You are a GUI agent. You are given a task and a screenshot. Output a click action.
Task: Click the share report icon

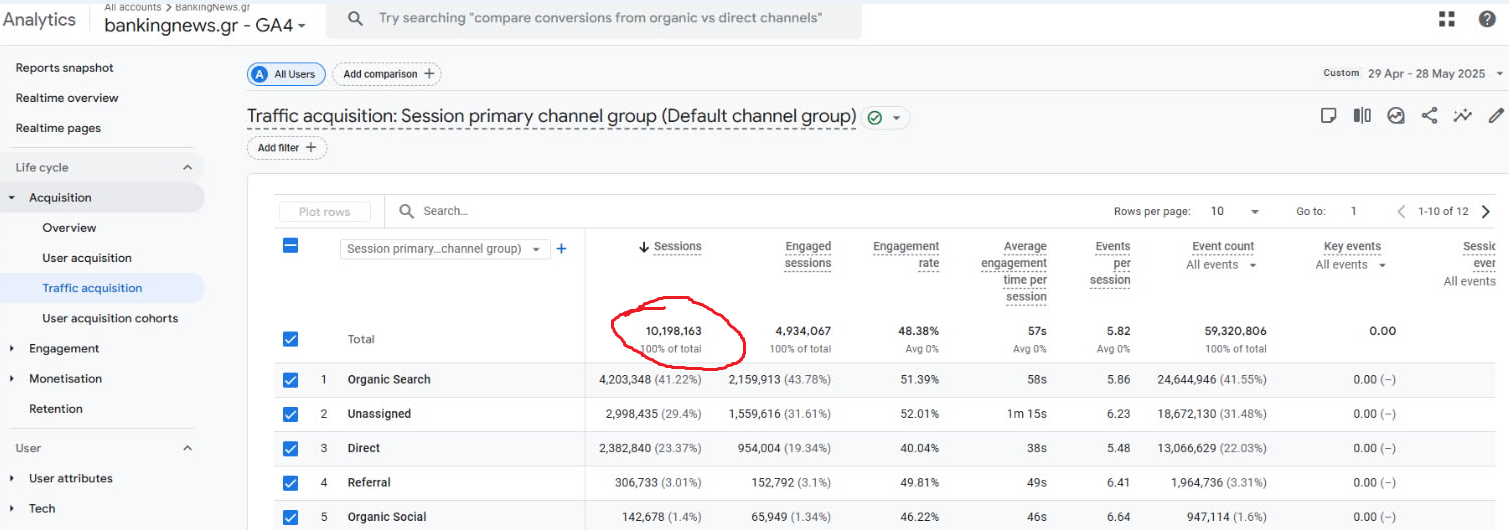click(x=1429, y=116)
